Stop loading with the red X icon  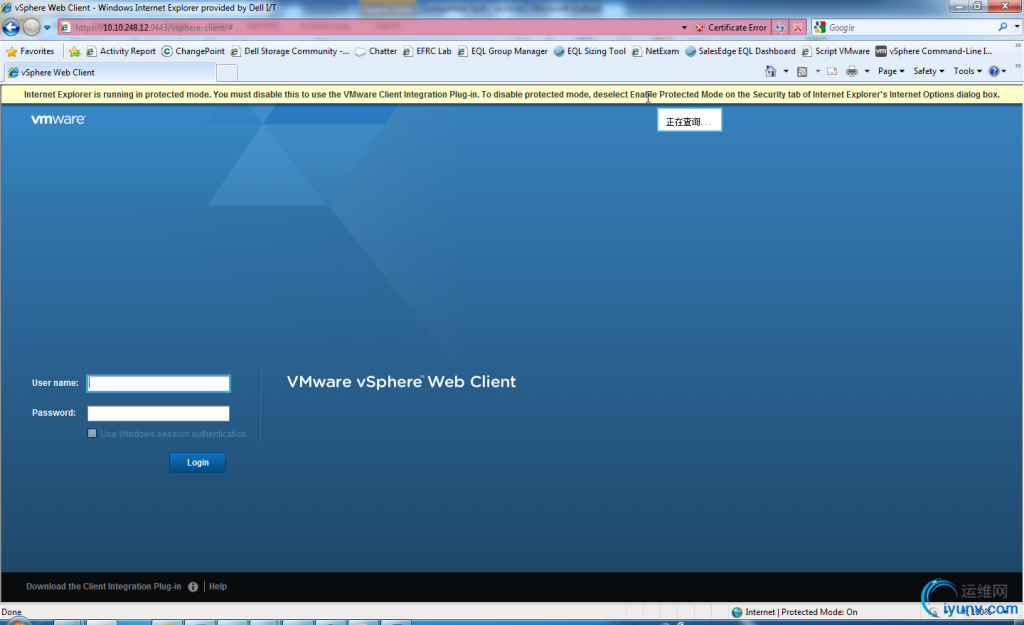797,27
